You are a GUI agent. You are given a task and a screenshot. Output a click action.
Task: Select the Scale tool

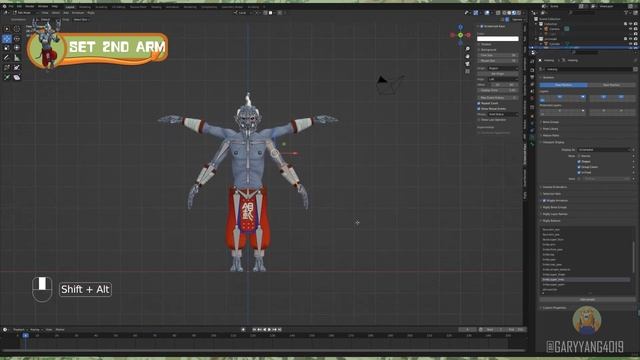point(7,48)
